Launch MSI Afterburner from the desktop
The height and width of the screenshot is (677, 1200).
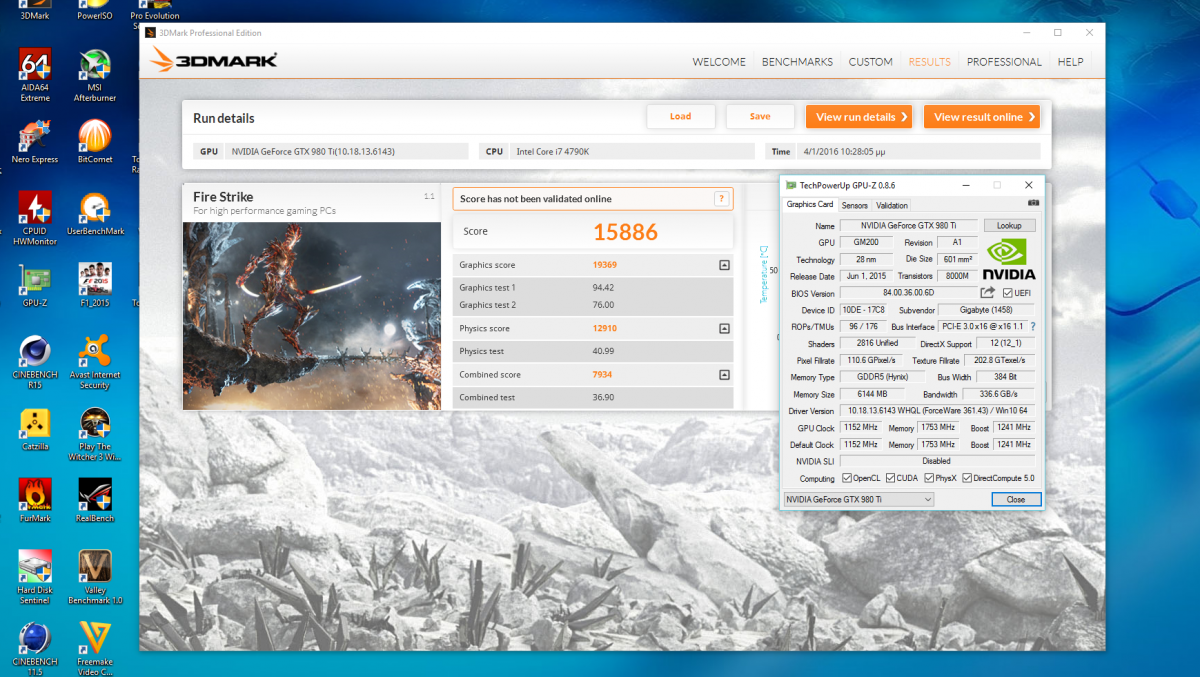[x=95, y=77]
